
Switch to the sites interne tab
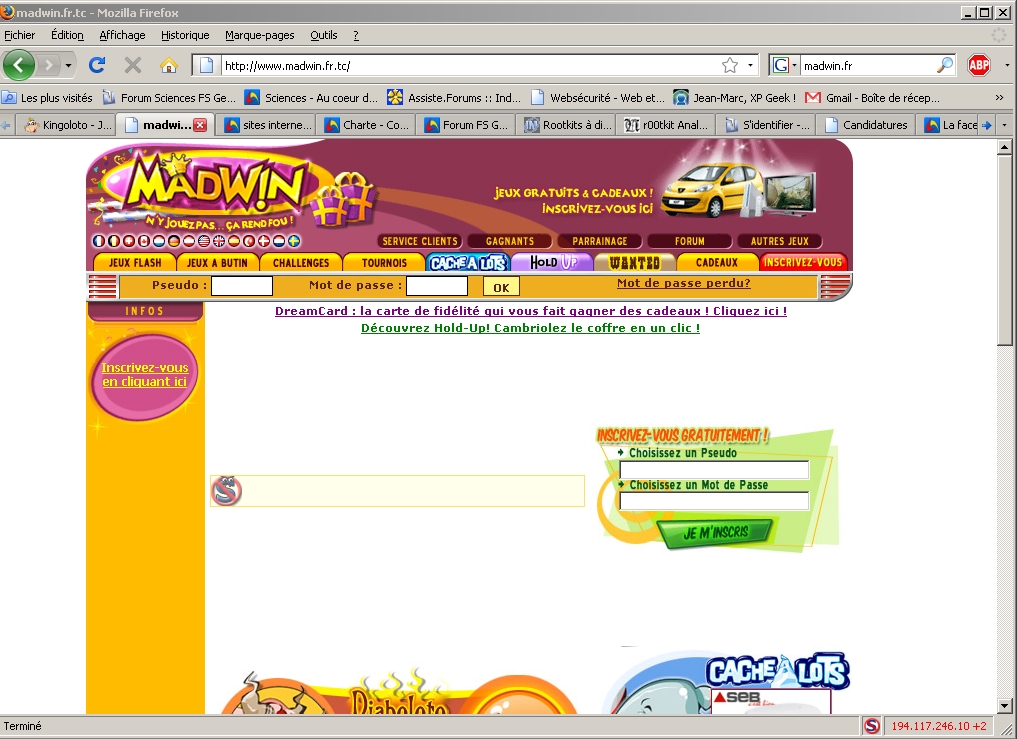point(269,125)
